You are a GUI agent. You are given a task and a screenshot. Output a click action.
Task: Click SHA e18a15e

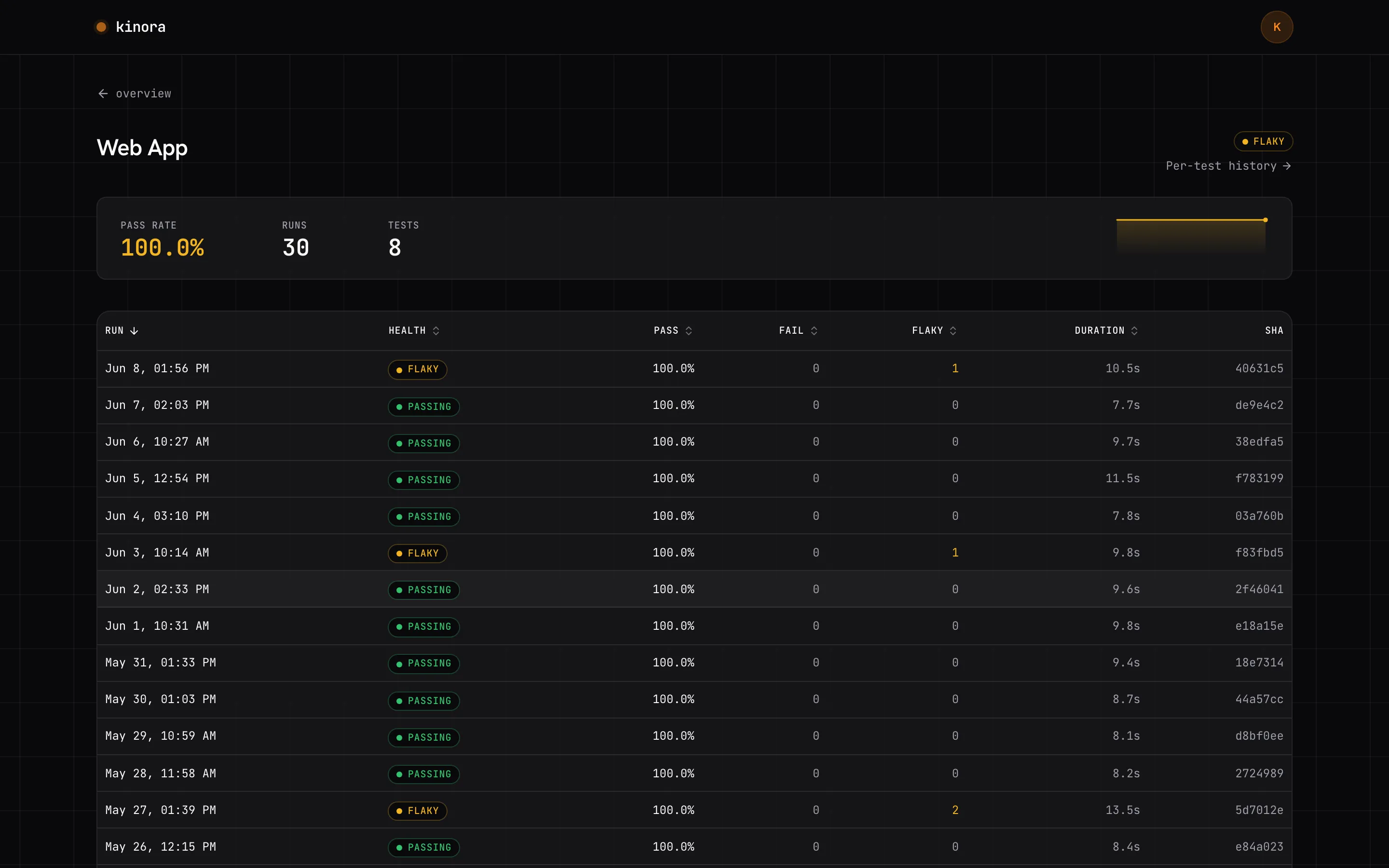coord(1259,626)
